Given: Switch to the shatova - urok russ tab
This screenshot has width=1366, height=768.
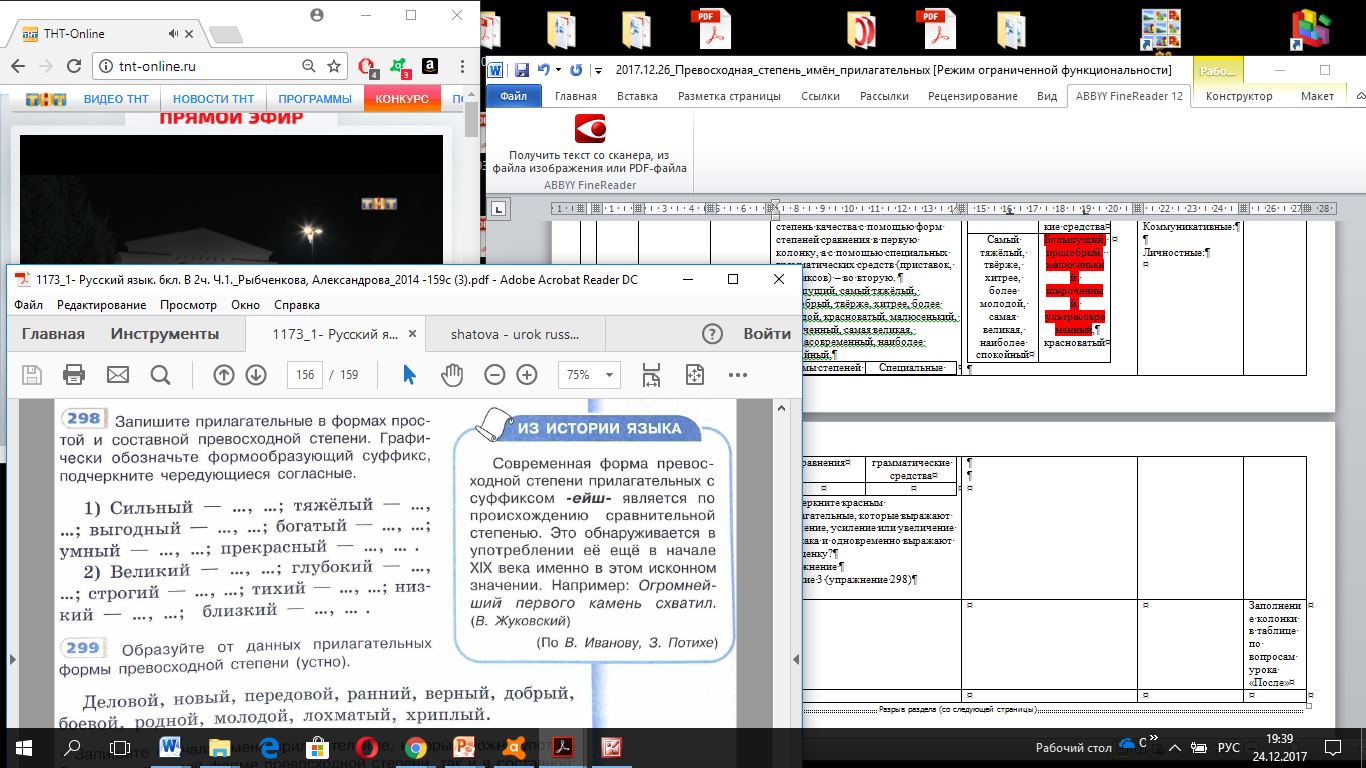Looking at the screenshot, I should point(514,334).
